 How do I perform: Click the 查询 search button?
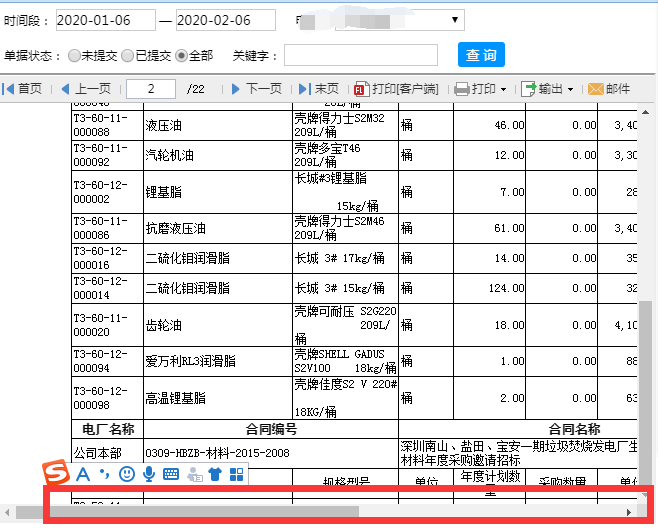tap(481, 55)
